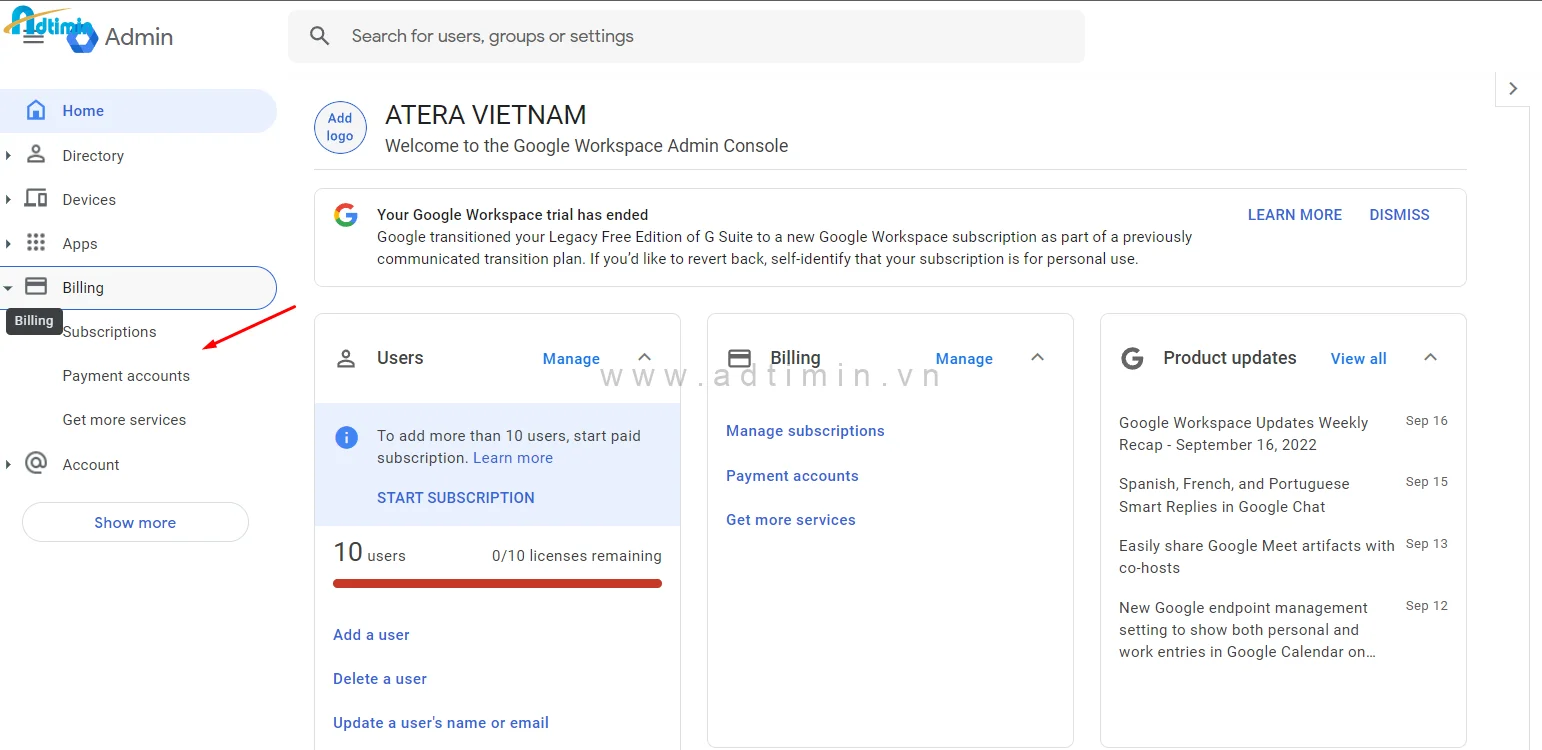Select Home in the sidebar
The image size is (1542, 750).
pyautogui.click(x=138, y=111)
